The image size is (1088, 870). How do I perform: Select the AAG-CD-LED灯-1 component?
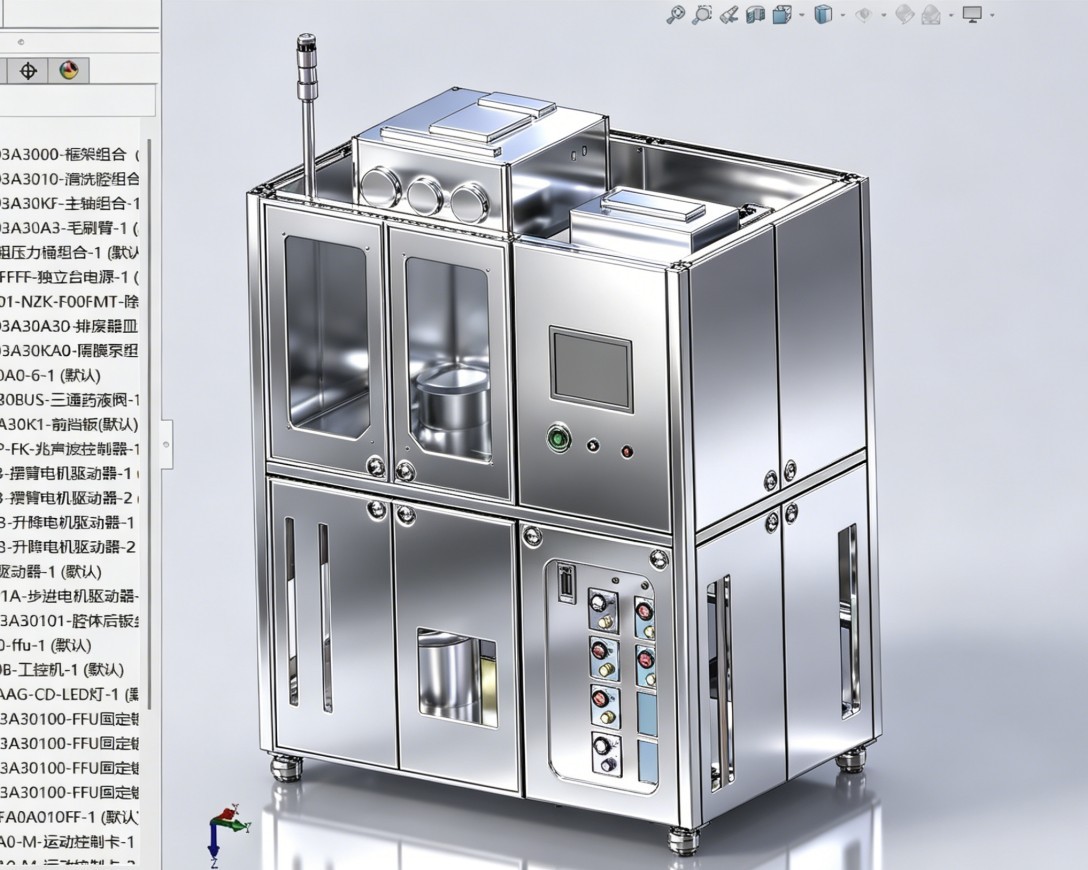69,694
